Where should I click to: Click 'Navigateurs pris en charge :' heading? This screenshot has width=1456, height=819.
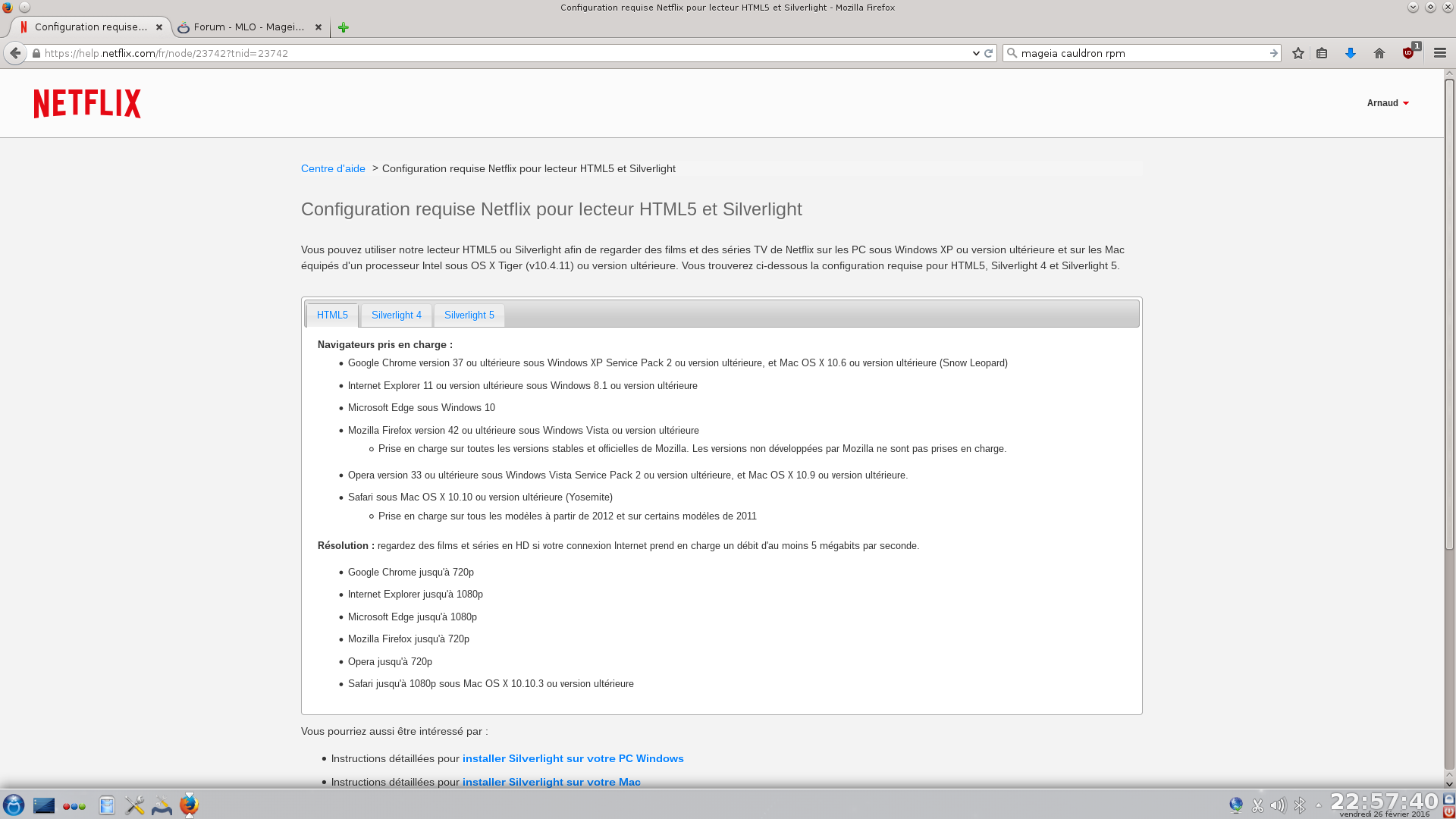(x=385, y=344)
